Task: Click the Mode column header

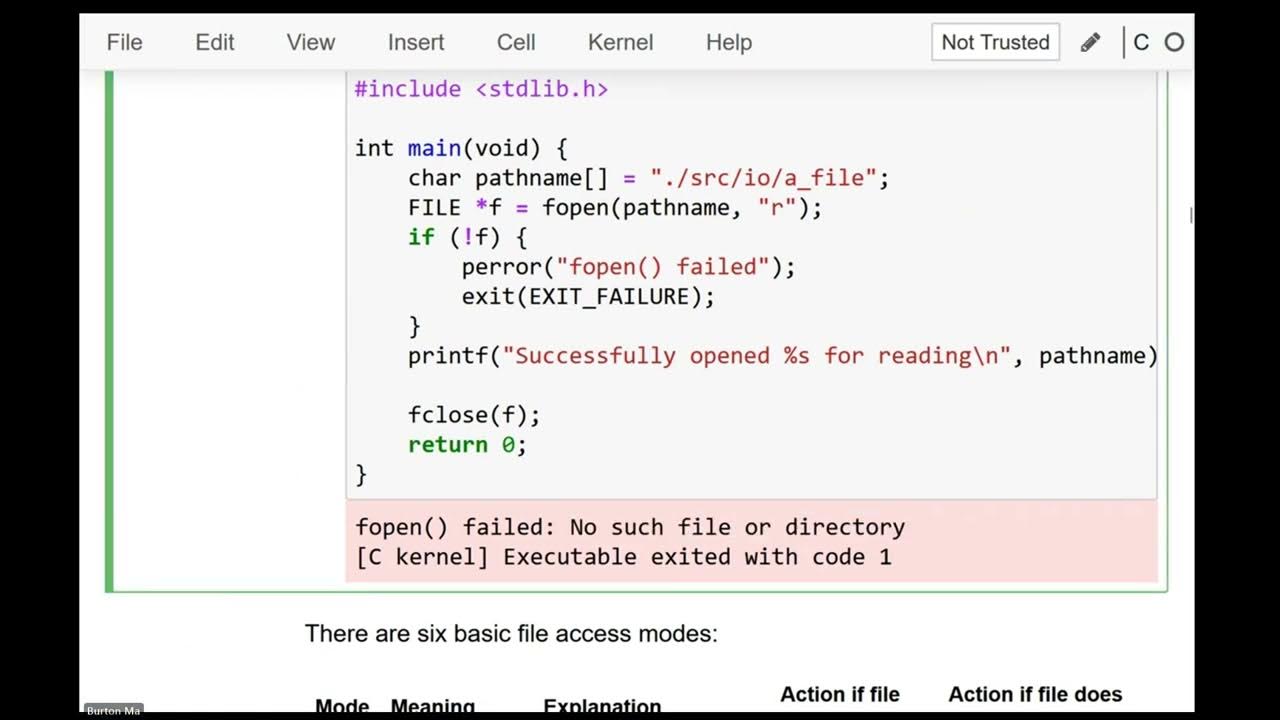Action: 342,706
